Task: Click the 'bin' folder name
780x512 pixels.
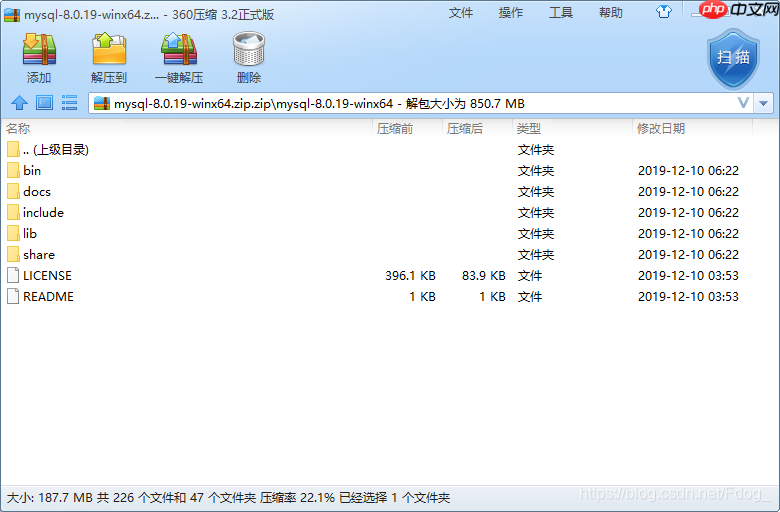Action: 32,171
